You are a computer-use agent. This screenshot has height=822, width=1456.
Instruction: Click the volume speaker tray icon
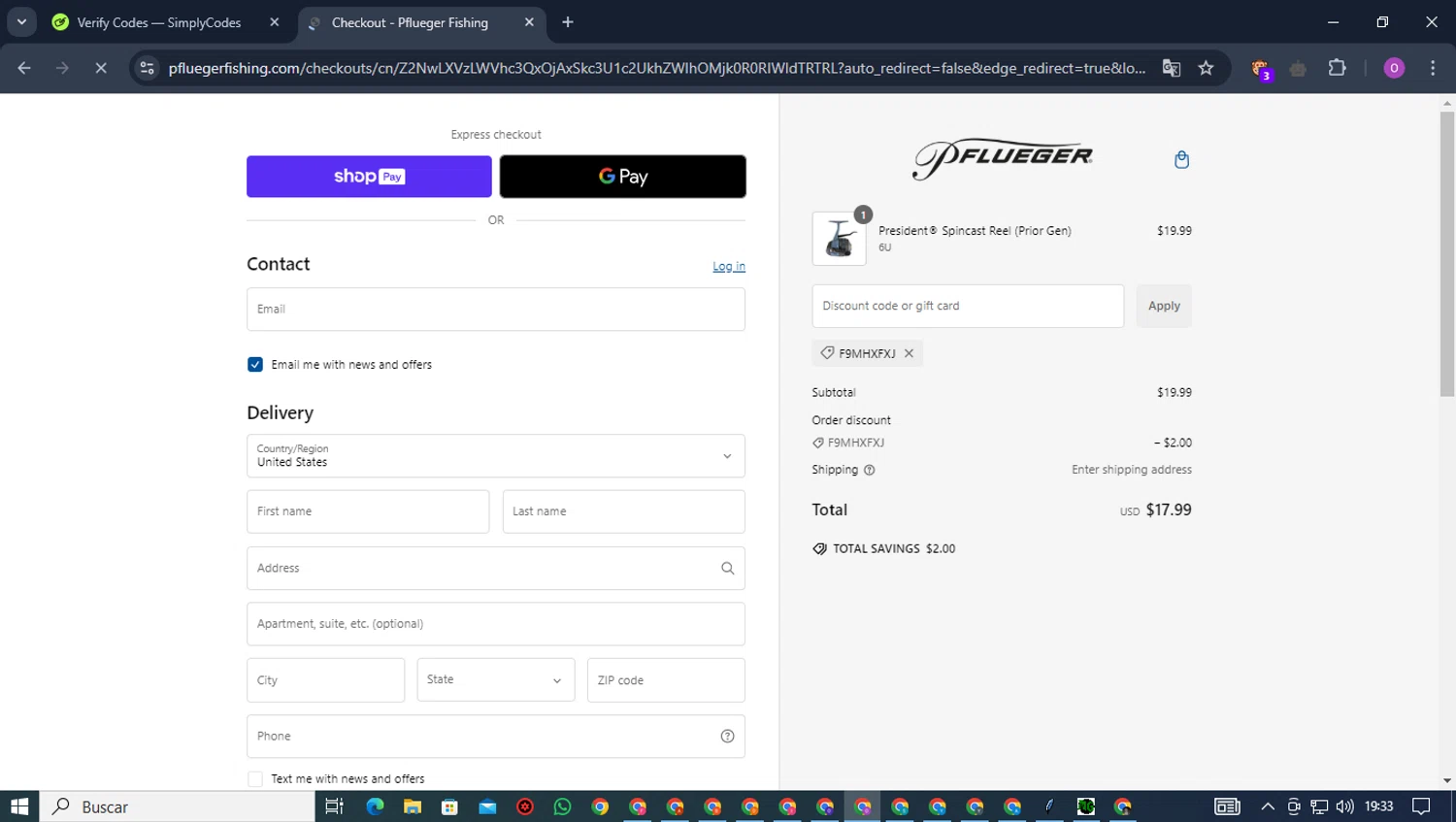1344,806
